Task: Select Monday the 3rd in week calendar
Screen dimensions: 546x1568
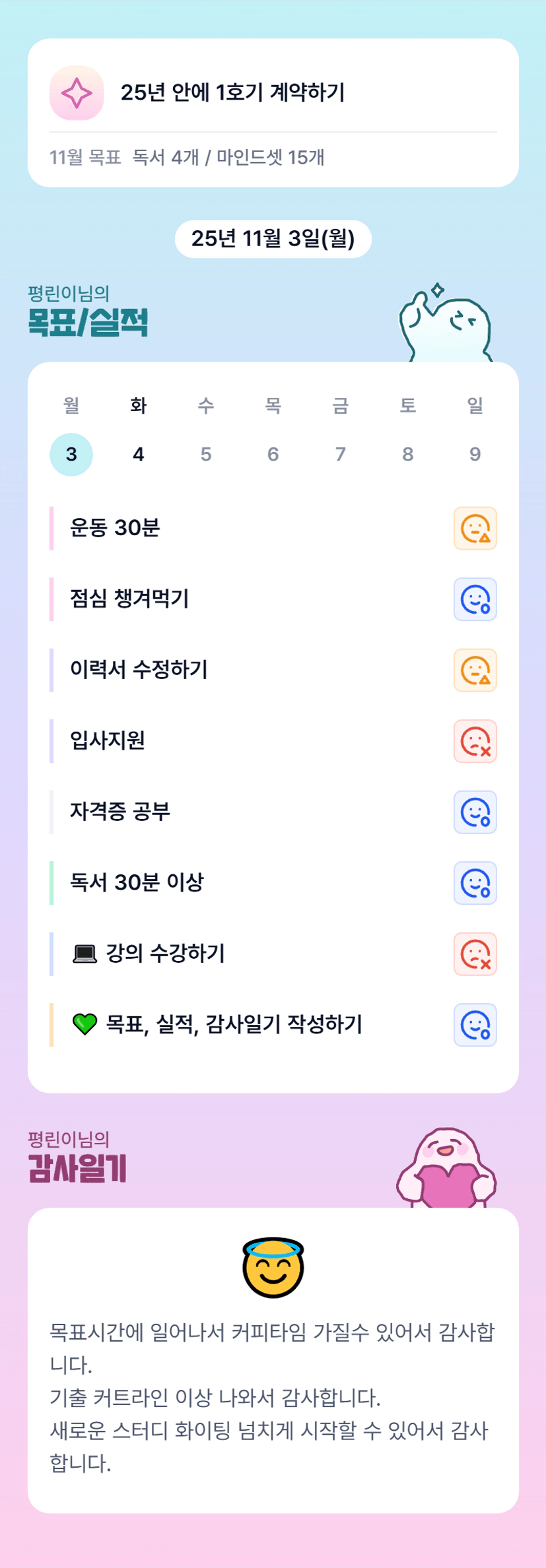Action: coord(71,454)
